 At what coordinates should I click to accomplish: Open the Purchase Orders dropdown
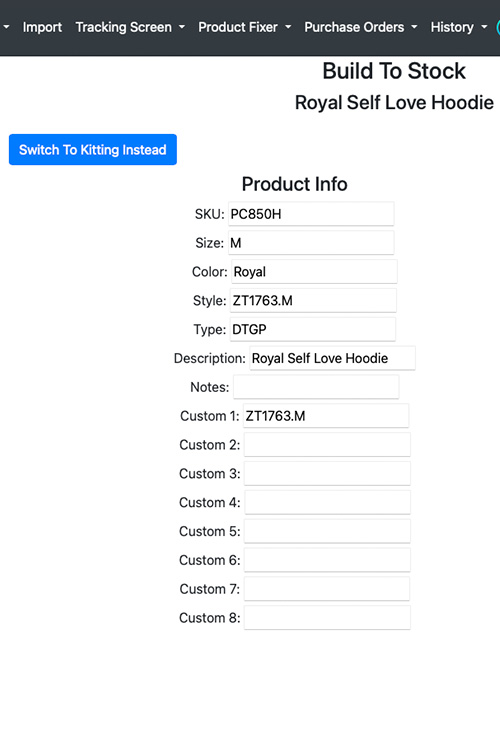[361, 27]
